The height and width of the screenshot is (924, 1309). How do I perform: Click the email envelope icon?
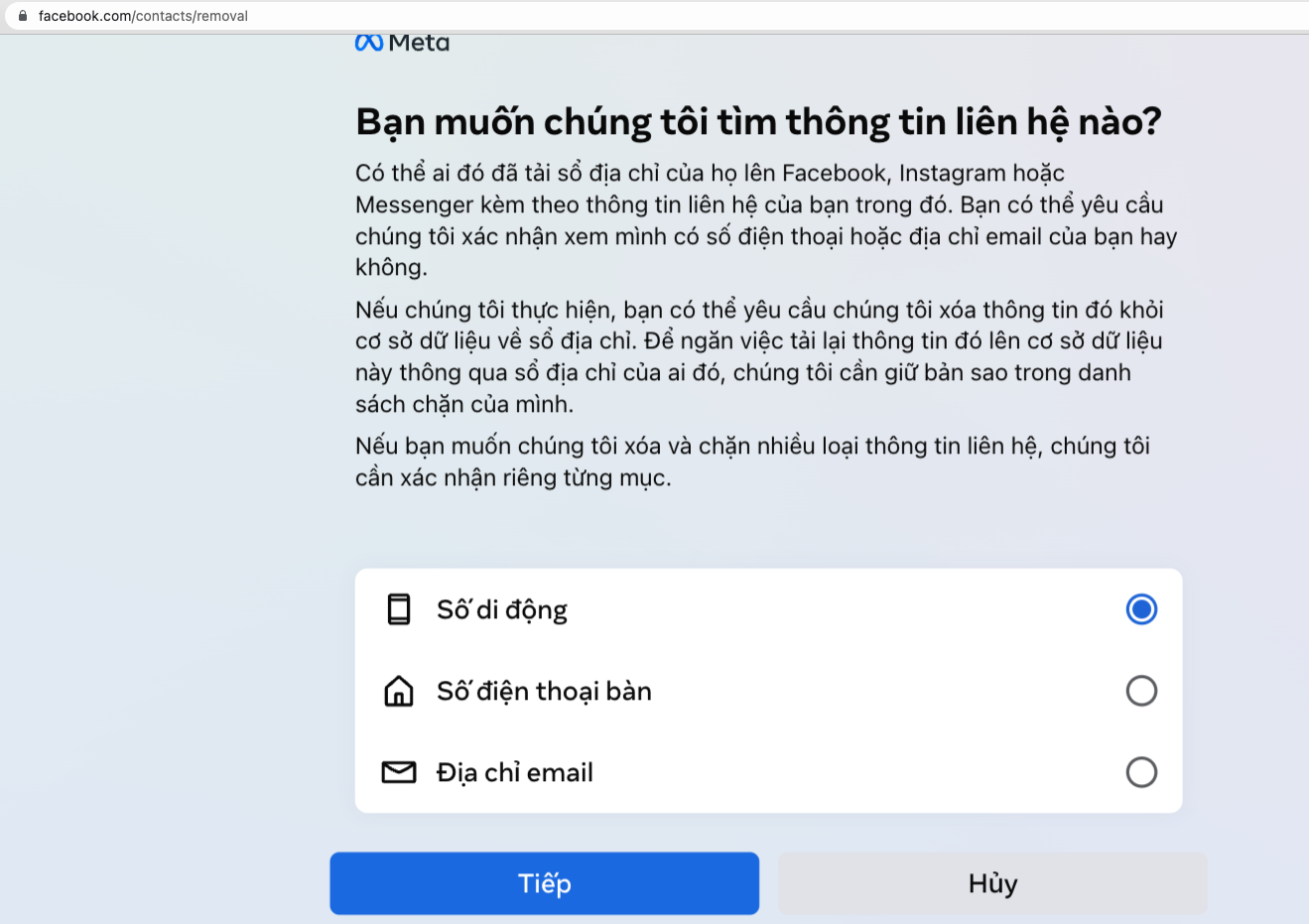(x=399, y=772)
